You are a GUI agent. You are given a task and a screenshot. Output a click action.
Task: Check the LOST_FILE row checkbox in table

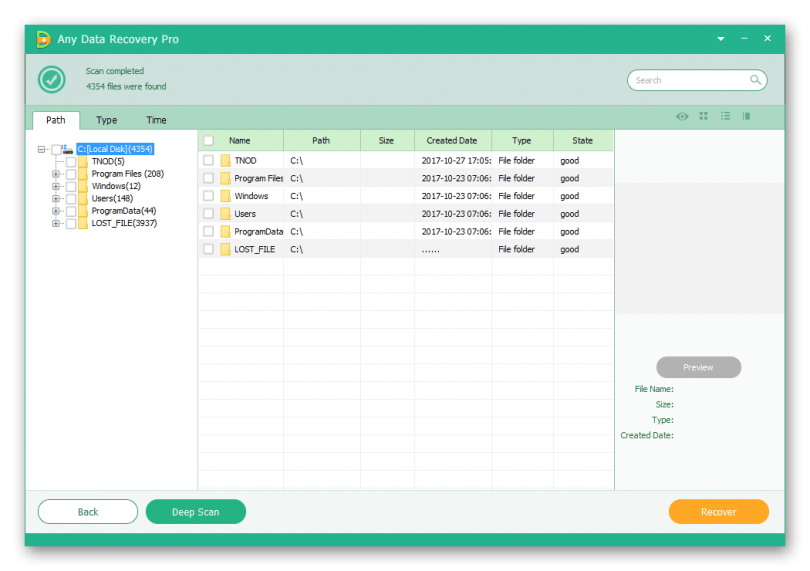209,249
